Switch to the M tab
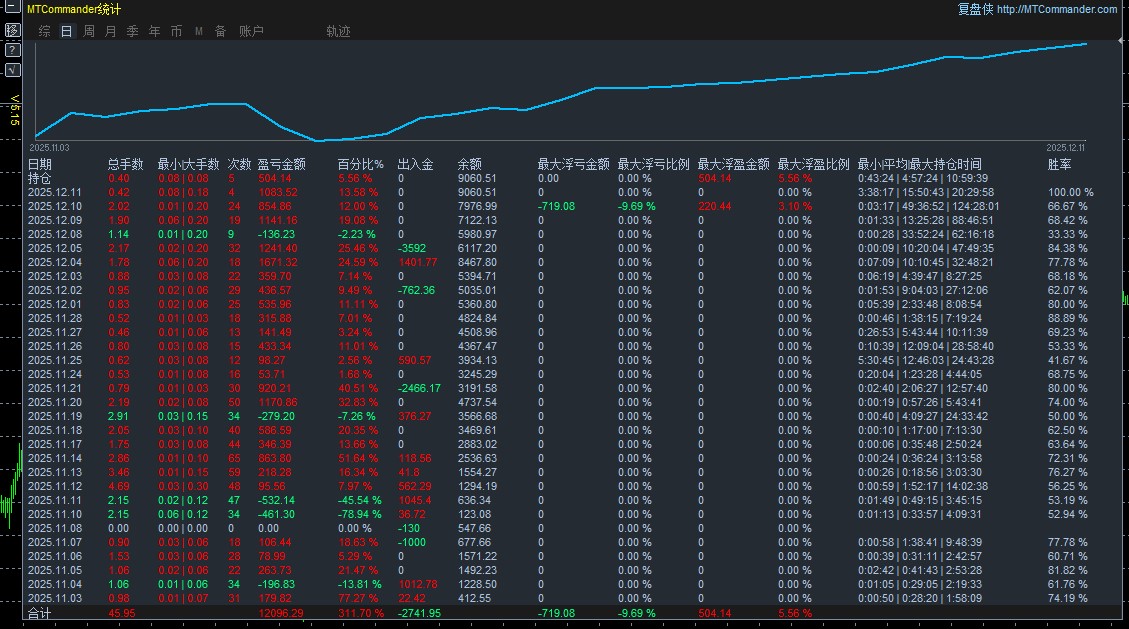The width and height of the screenshot is (1129, 629). 199,31
